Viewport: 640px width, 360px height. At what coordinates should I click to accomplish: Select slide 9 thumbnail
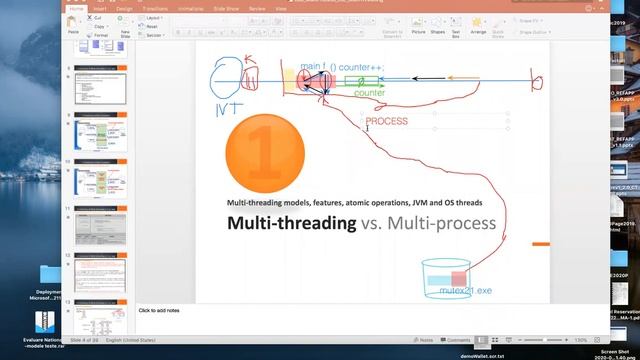(100, 131)
